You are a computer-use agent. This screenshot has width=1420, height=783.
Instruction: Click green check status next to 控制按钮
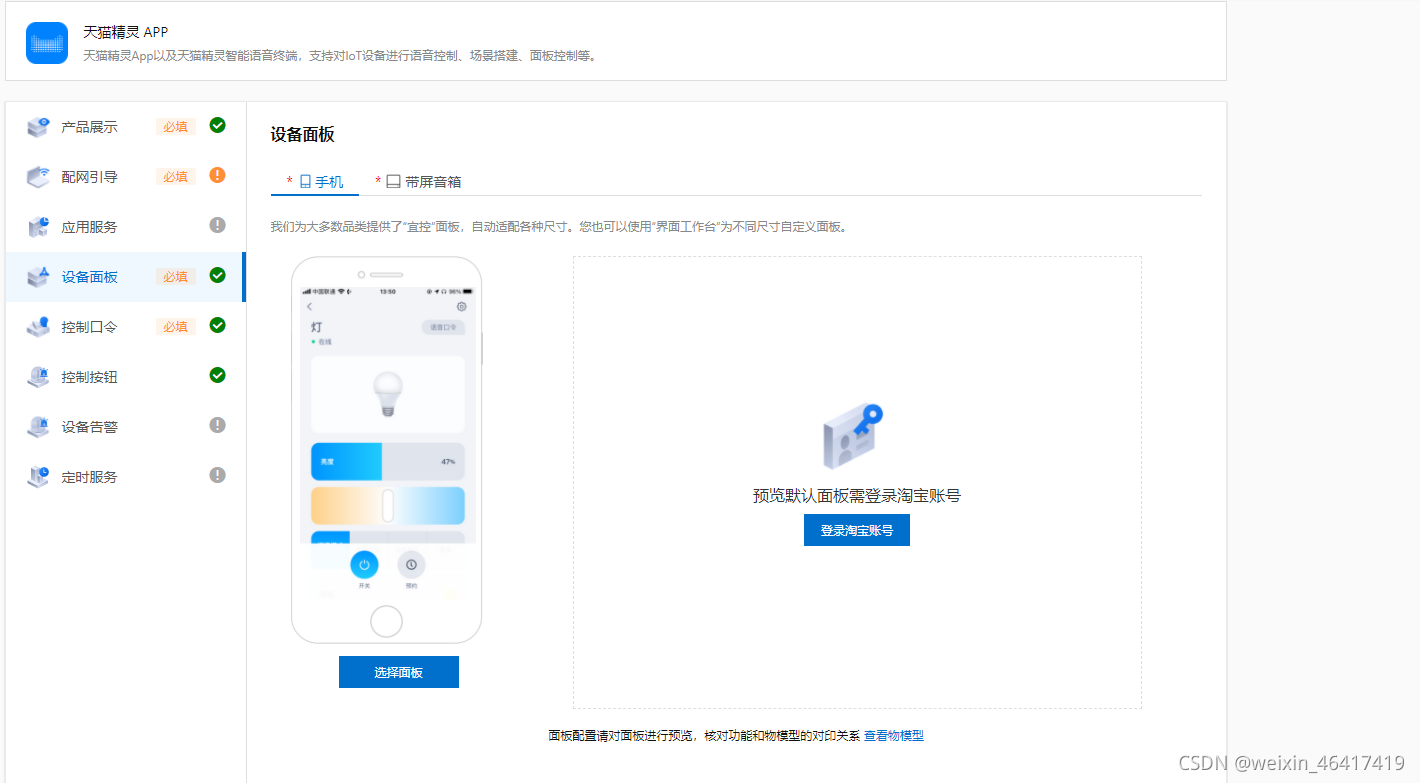coord(217,375)
